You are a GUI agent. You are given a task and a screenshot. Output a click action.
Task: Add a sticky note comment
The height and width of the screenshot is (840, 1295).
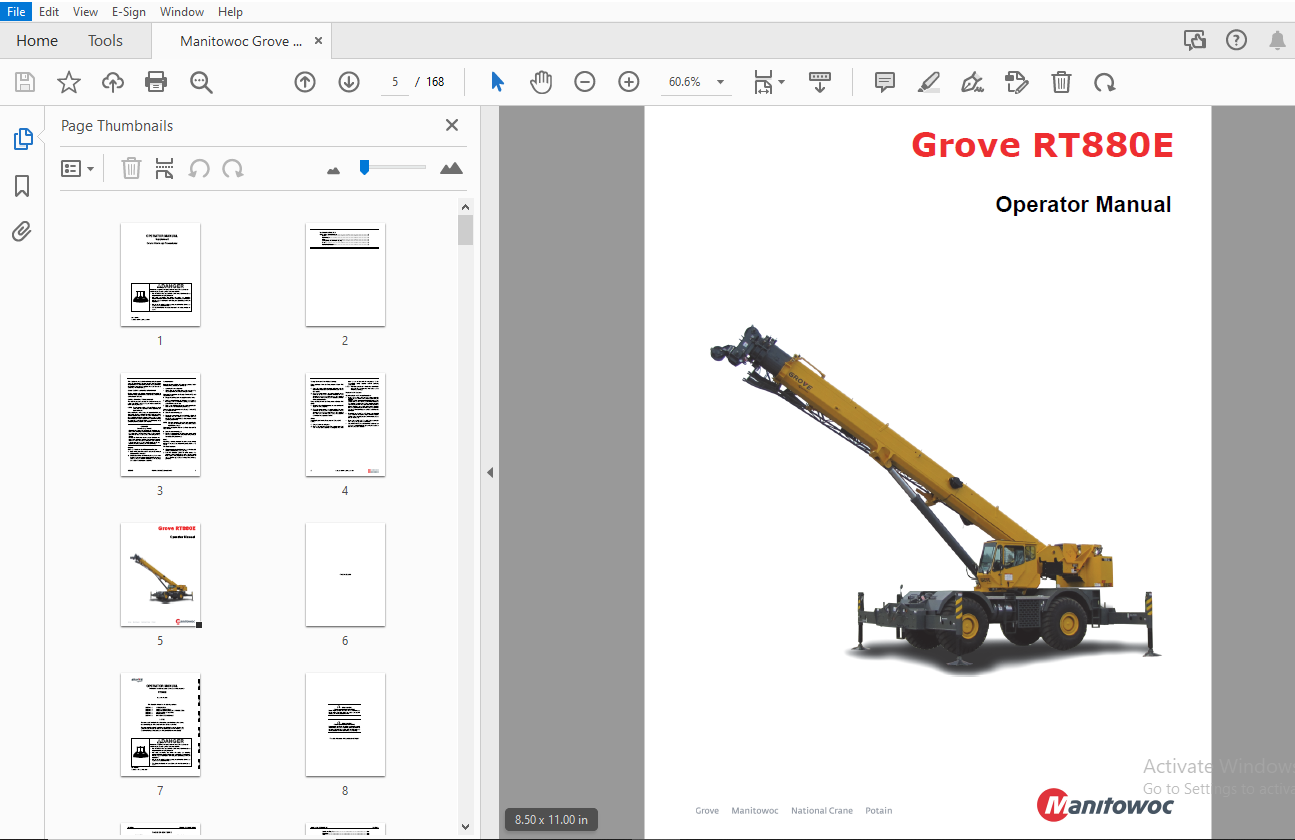885,82
